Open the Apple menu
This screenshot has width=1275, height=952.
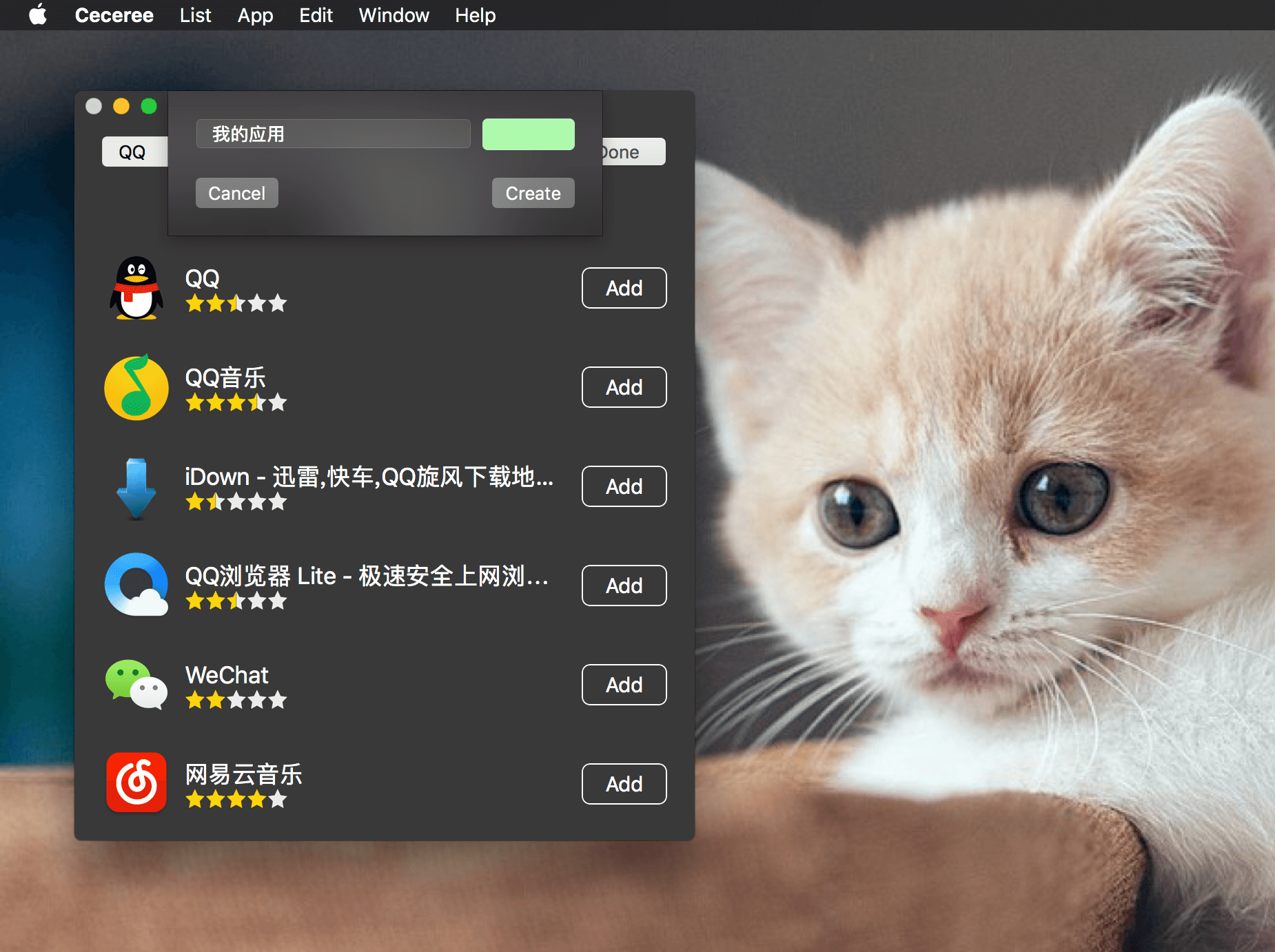(39, 14)
